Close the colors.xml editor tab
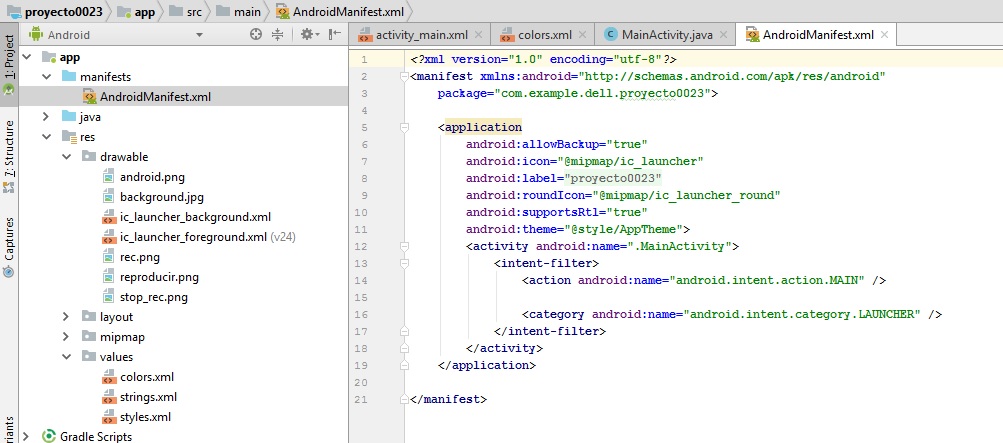Screen dimensions: 1003x443 (582, 35)
